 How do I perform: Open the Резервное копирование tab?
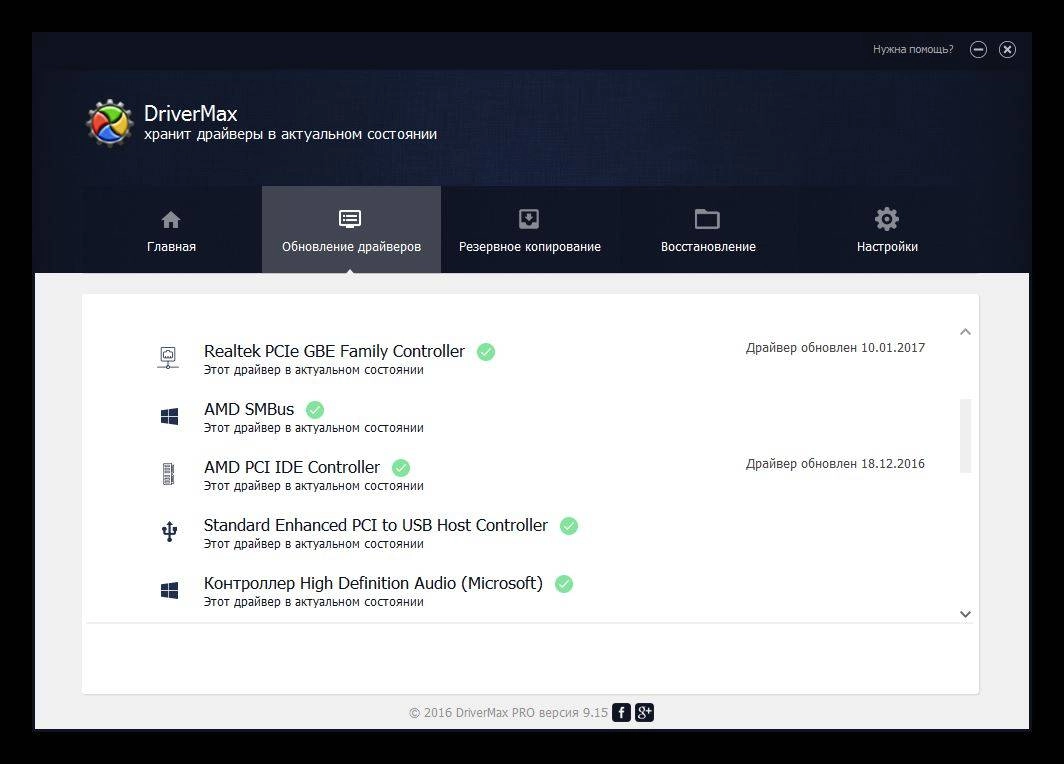click(530, 229)
